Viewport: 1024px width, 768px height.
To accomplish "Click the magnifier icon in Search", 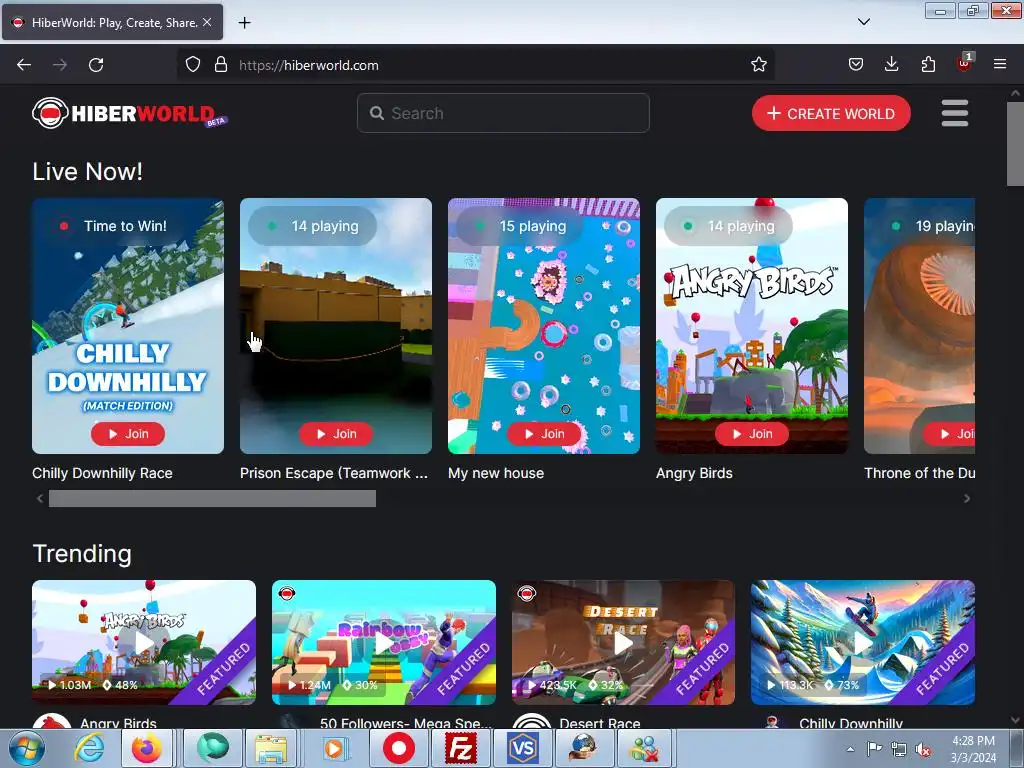I will (x=377, y=113).
